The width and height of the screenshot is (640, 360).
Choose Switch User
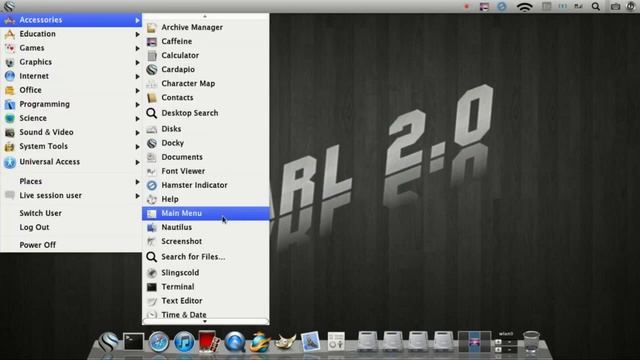click(x=71, y=213)
